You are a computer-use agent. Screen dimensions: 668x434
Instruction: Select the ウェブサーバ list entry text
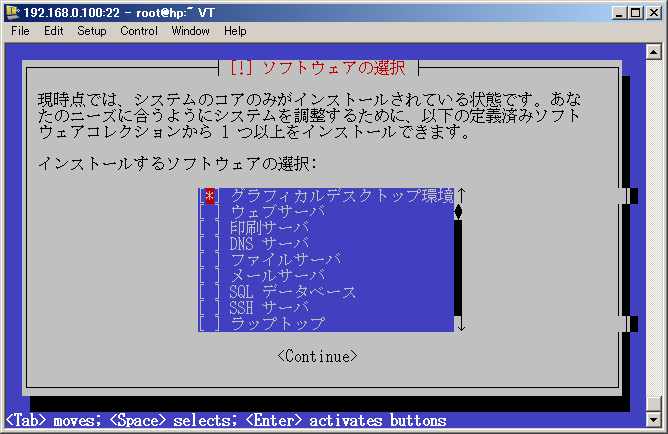pos(278,212)
